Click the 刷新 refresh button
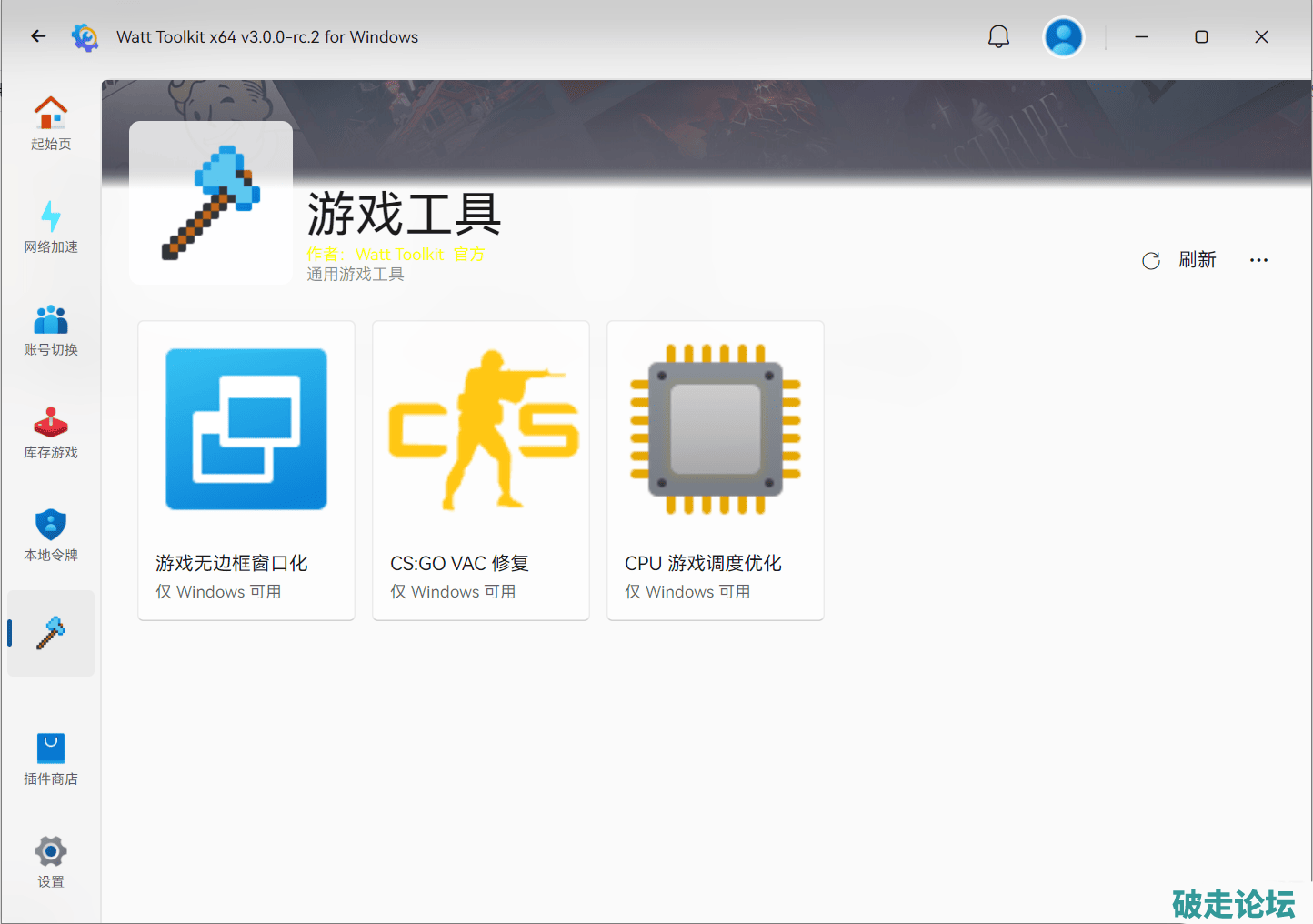This screenshot has height=924, width=1313. (1179, 260)
